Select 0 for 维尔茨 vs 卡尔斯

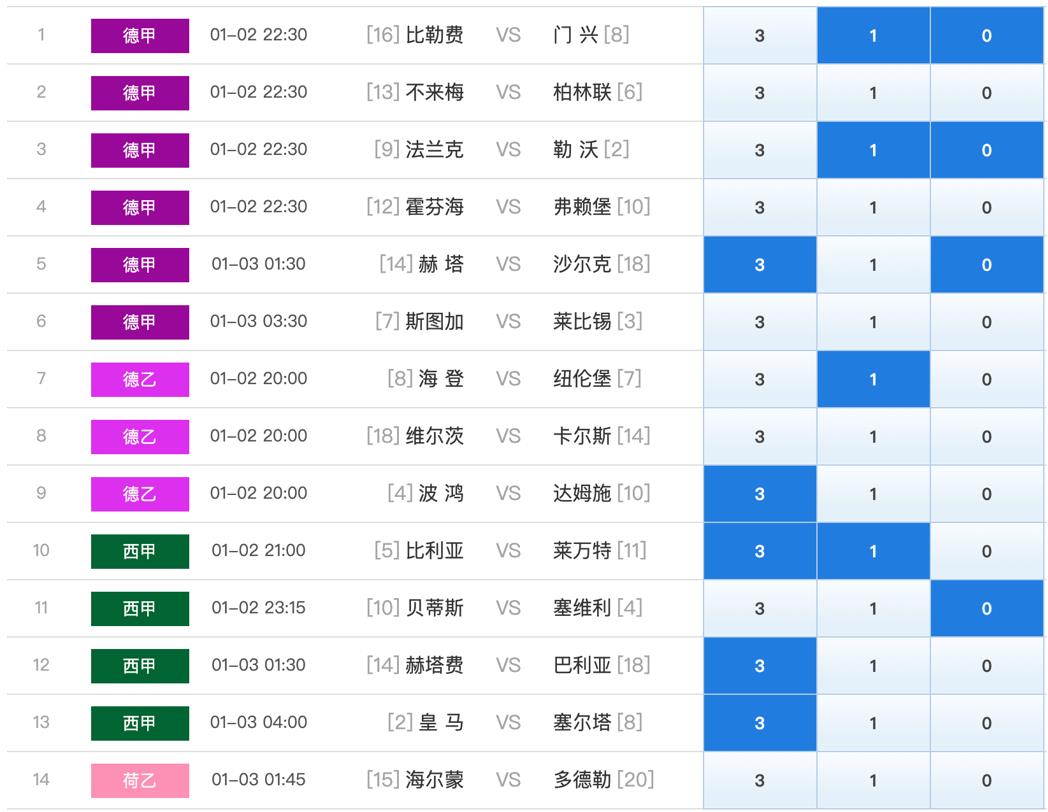pyautogui.click(x=987, y=436)
